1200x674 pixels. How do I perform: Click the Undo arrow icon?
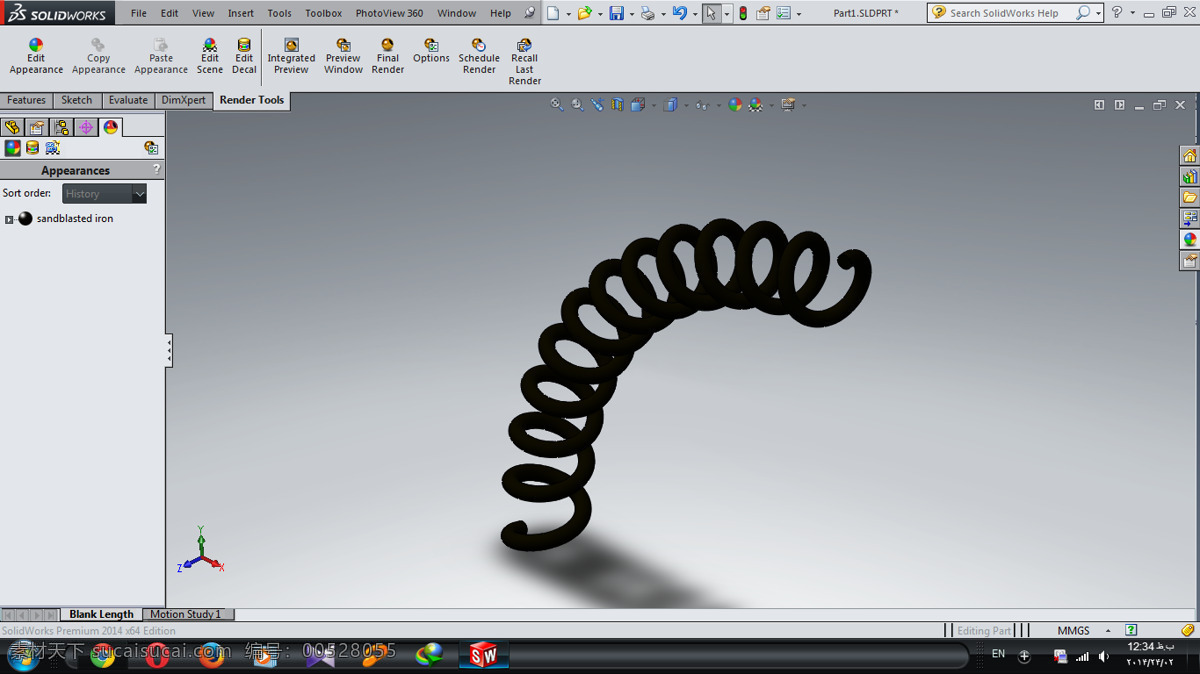pyautogui.click(x=680, y=13)
